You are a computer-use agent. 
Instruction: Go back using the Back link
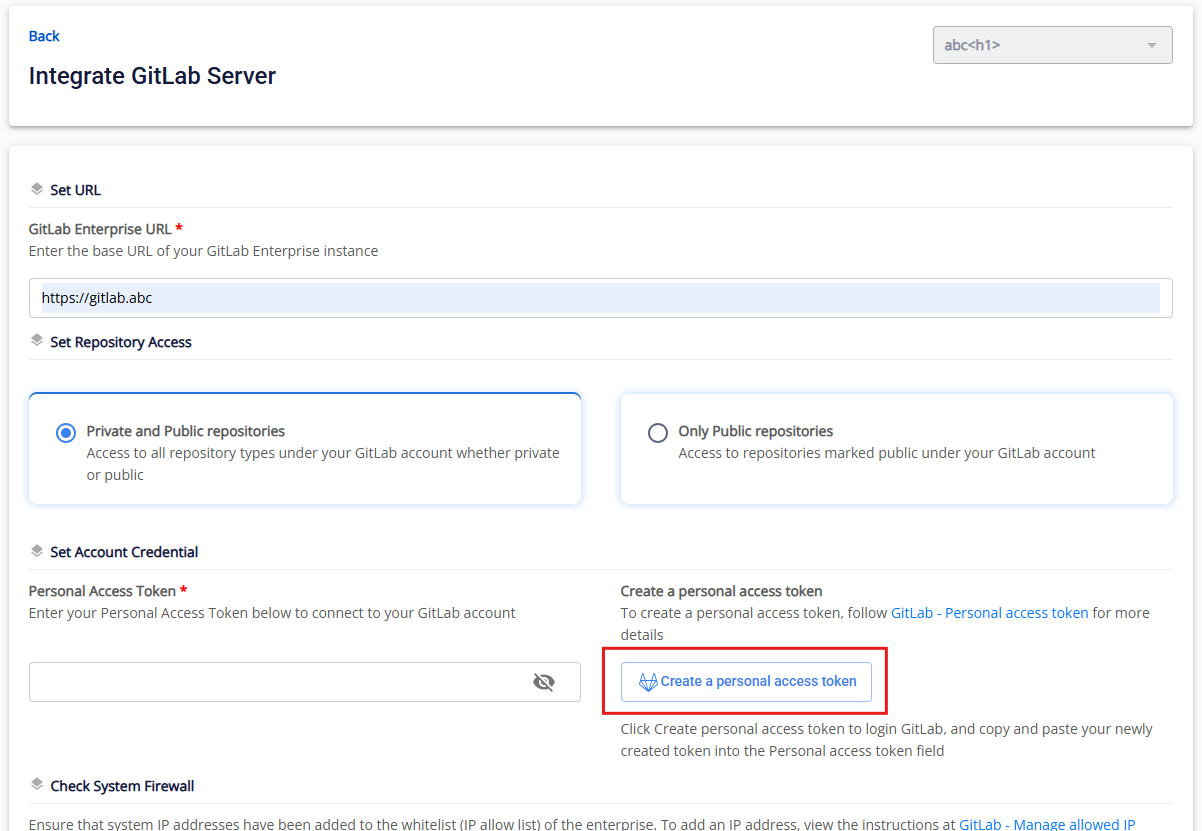(x=44, y=36)
